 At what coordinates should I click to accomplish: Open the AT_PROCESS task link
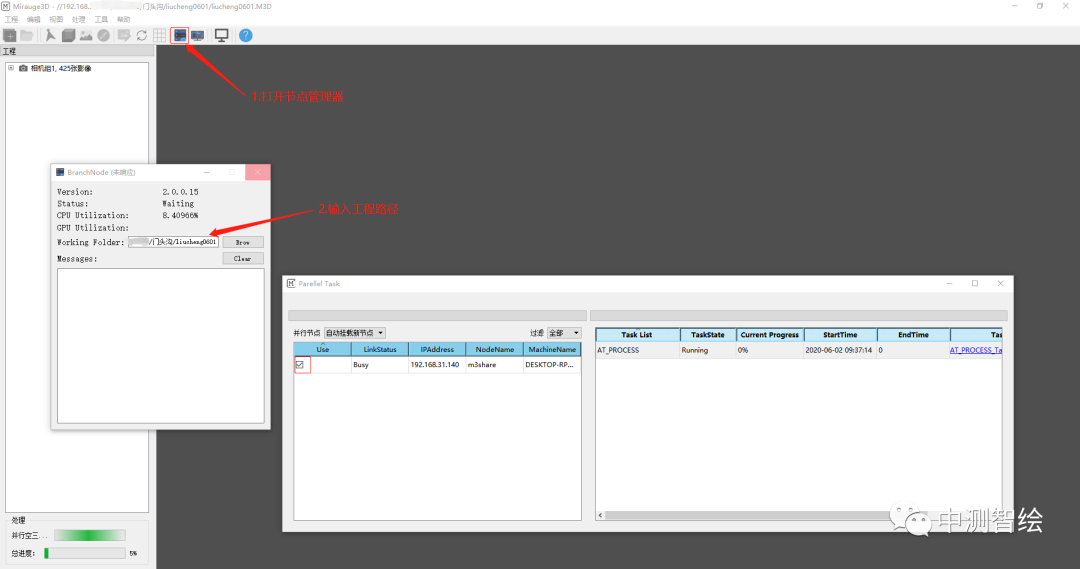pos(975,351)
